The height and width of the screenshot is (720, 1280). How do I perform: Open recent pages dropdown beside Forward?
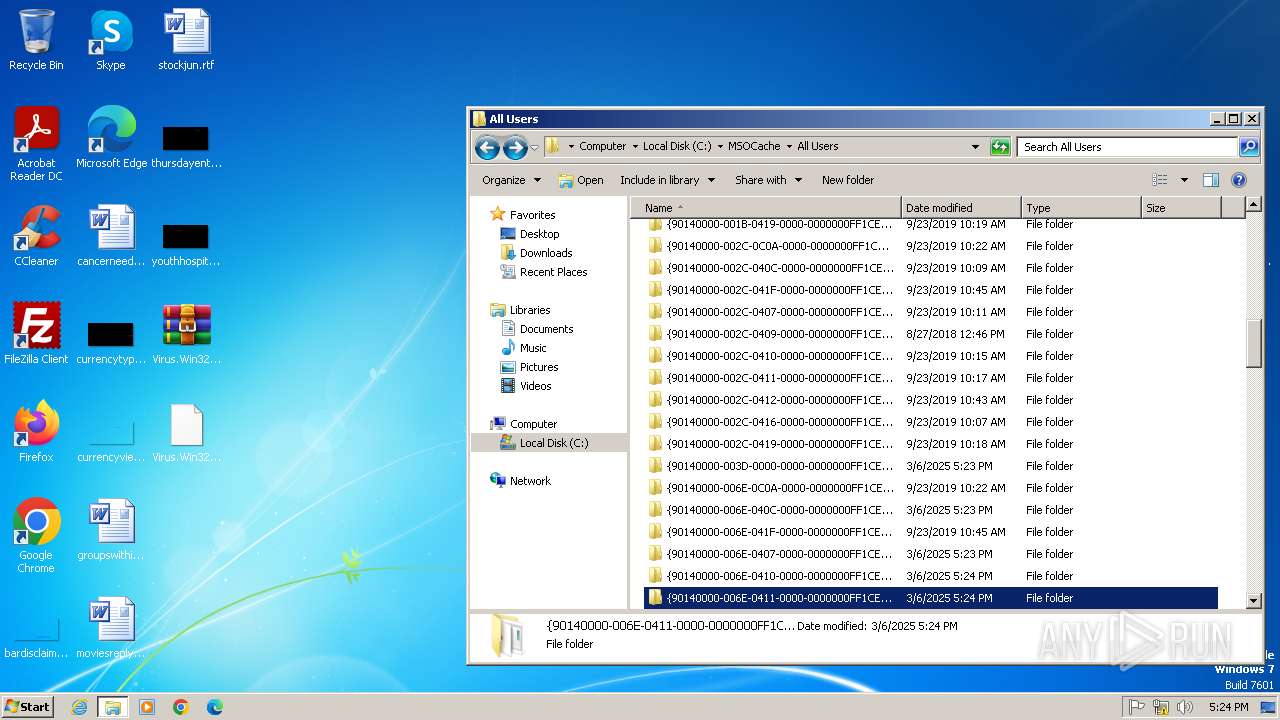point(534,148)
